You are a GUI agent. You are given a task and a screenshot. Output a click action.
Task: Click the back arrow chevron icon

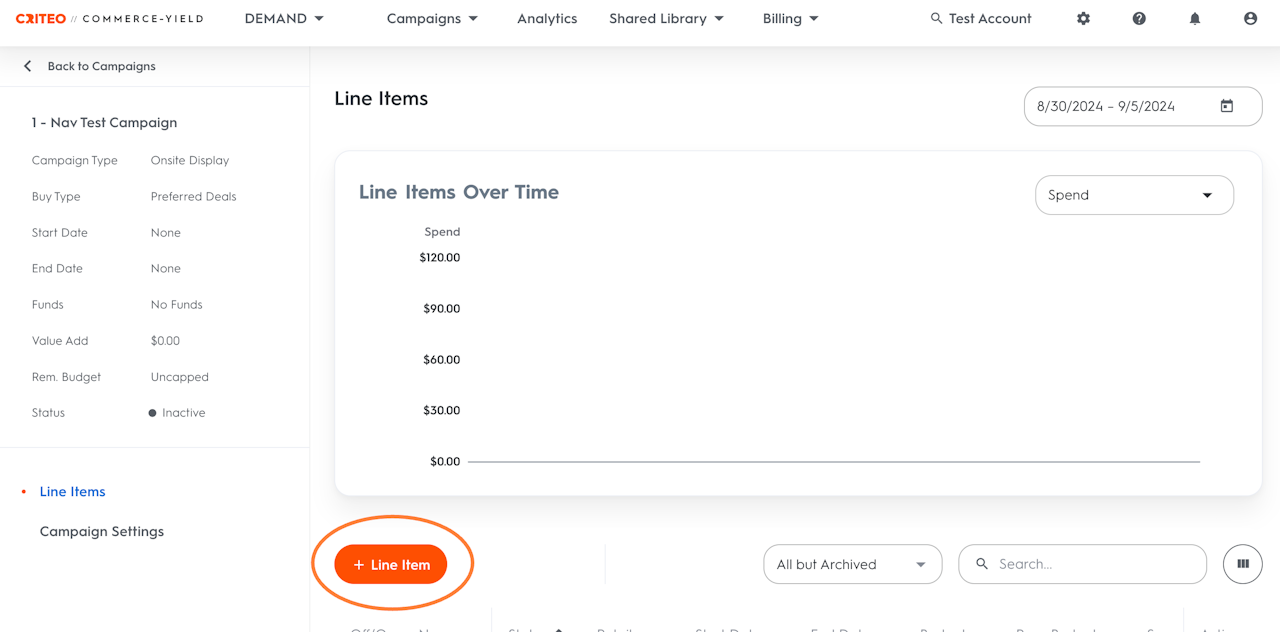(28, 66)
